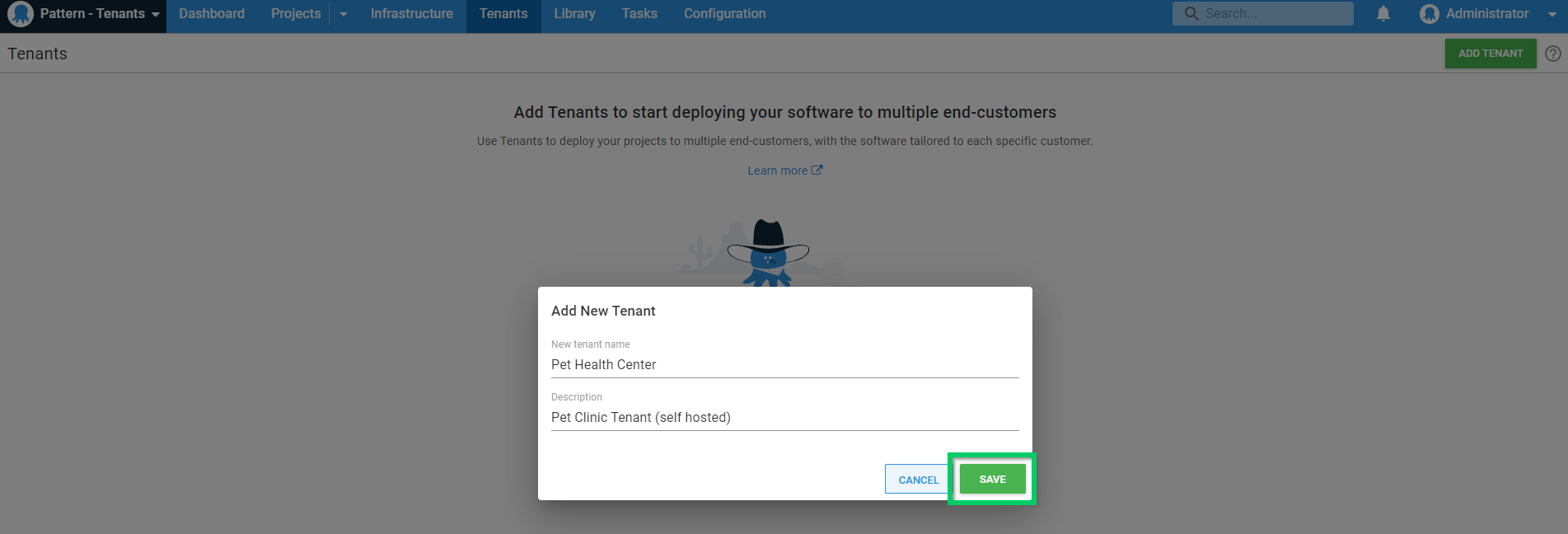Switch to the Library section
The image size is (1568, 534).
(x=574, y=14)
